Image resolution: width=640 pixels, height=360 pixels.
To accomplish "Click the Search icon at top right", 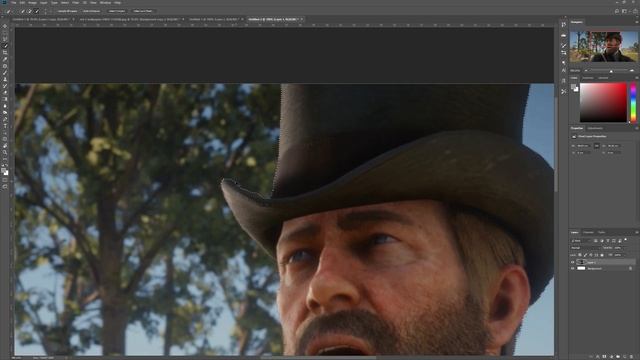I will coord(617,11).
